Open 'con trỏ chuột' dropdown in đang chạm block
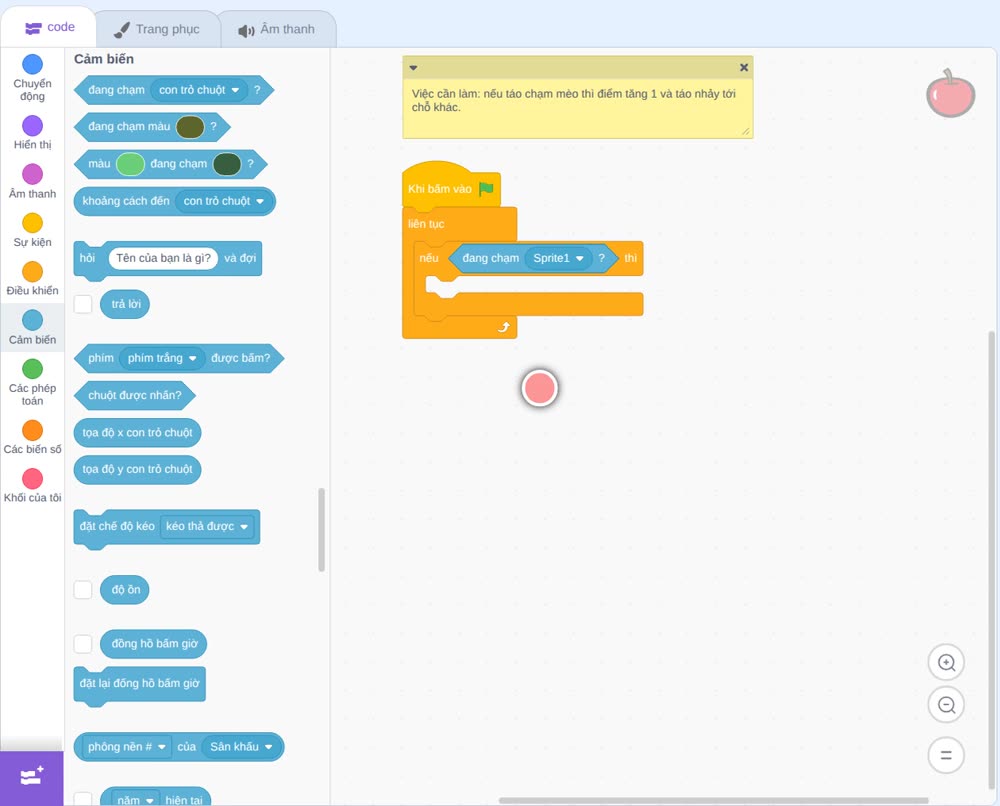This screenshot has height=806, width=1000. coord(199,90)
